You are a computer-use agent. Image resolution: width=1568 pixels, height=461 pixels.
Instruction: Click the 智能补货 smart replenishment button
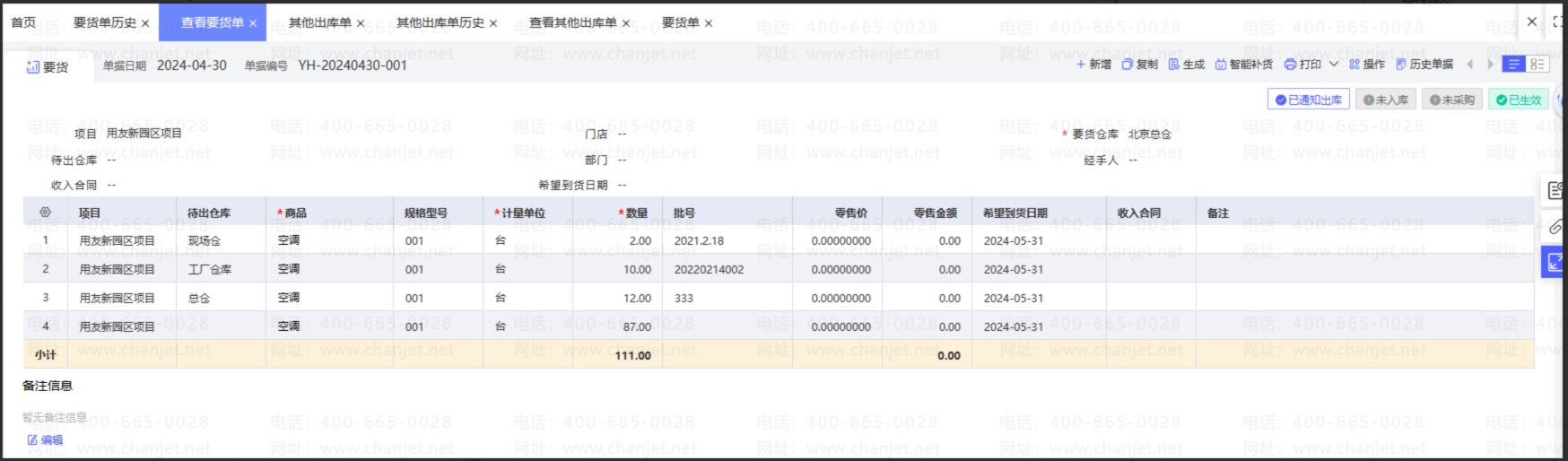pyautogui.click(x=1244, y=65)
